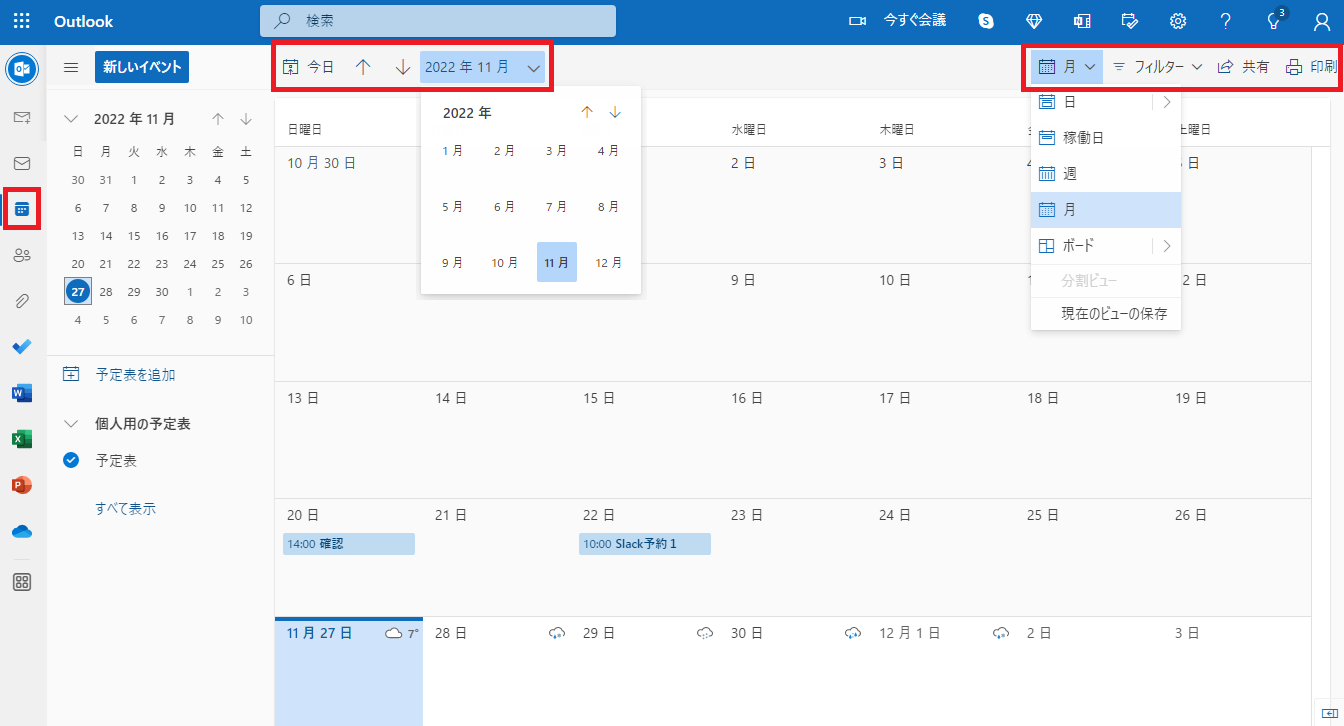Click the 新しいイベント button
The height and width of the screenshot is (726, 1344).
tap(142, 67)
